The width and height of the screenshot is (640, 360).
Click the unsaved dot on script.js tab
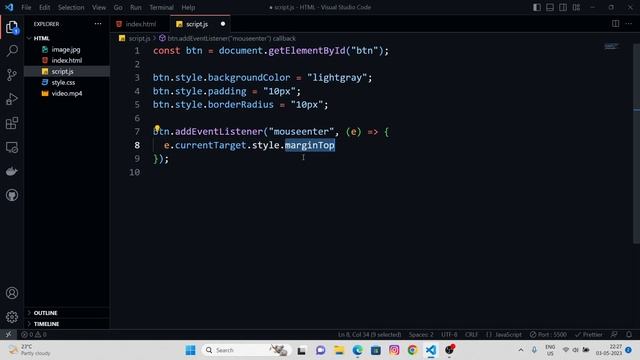pos(223,24)
